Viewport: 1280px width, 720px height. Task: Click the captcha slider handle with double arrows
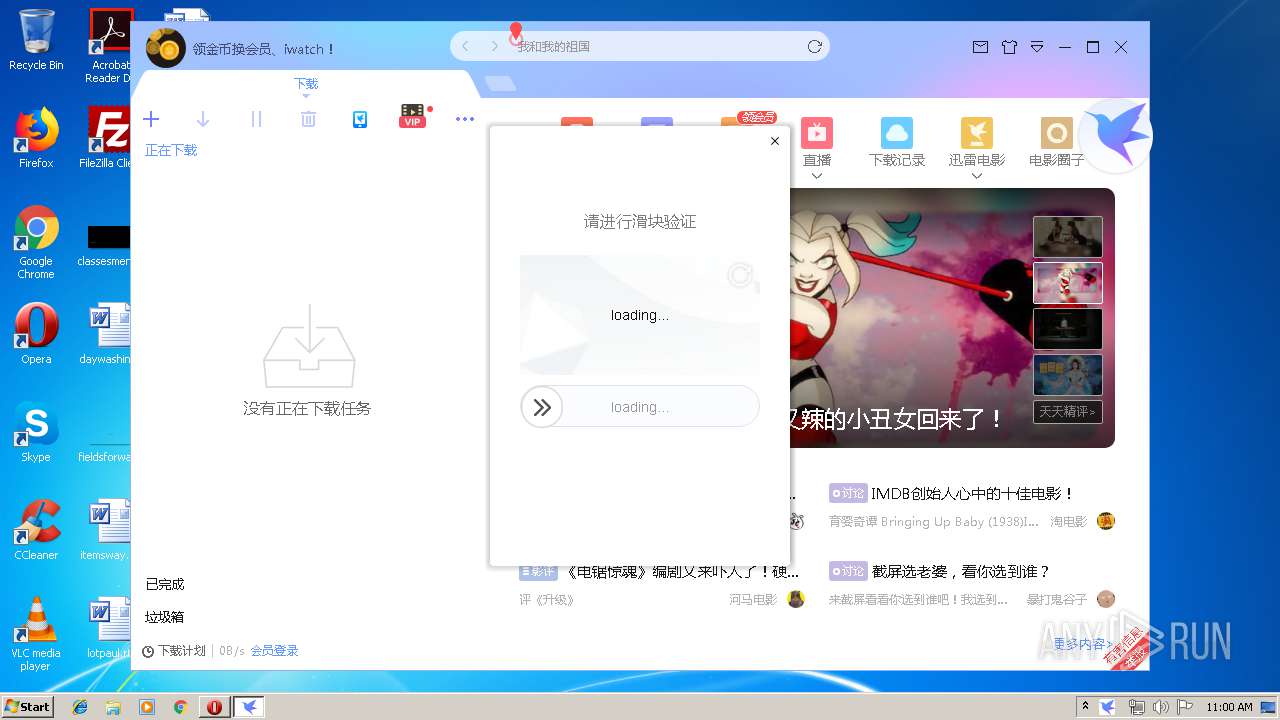pyautogui.click(x=542, y=407)
